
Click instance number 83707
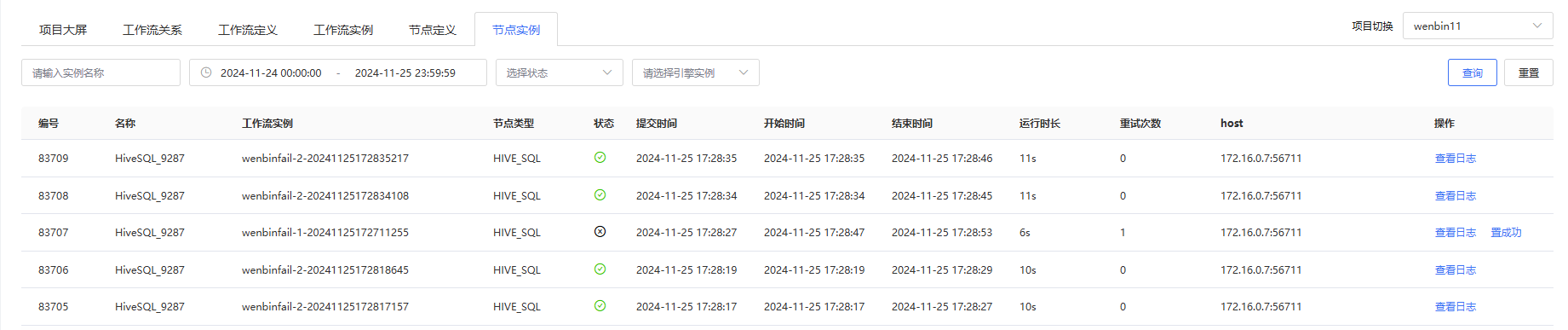click(x=54, y=233)
